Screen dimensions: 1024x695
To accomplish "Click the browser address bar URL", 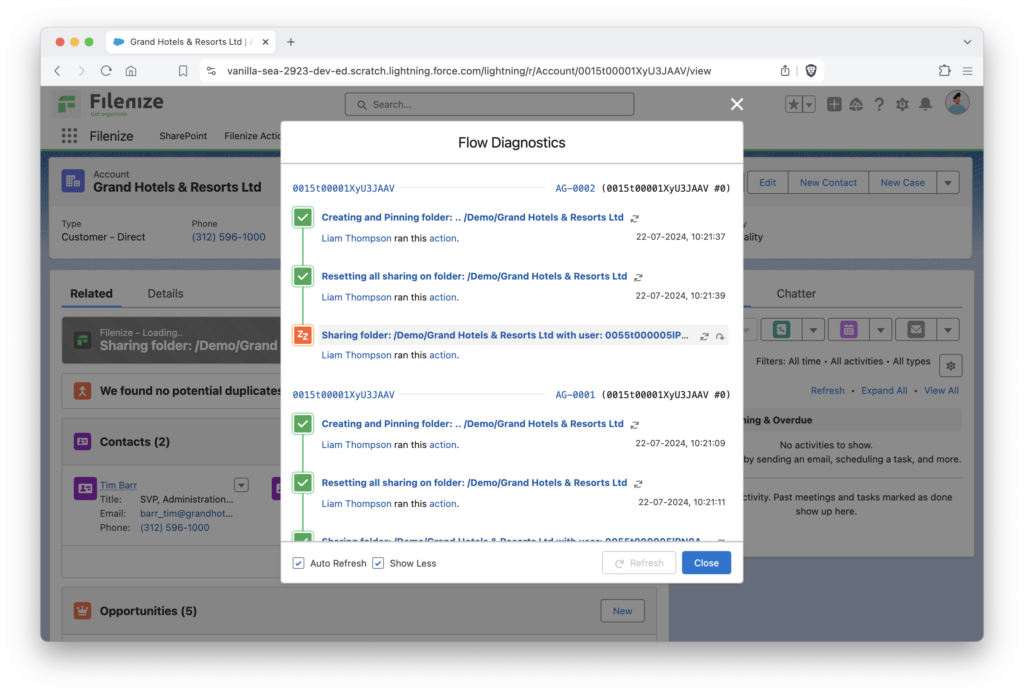I will (469, 71).
